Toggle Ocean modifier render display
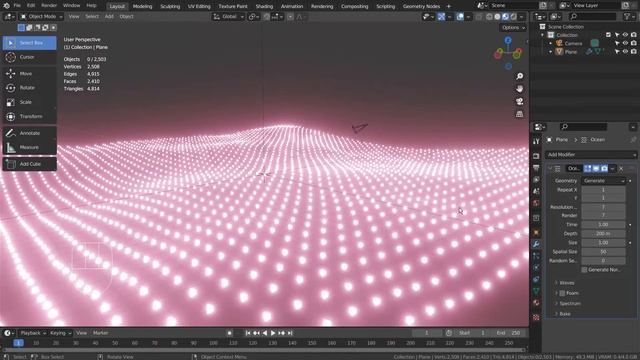640x360 pixels. (604, 169)
